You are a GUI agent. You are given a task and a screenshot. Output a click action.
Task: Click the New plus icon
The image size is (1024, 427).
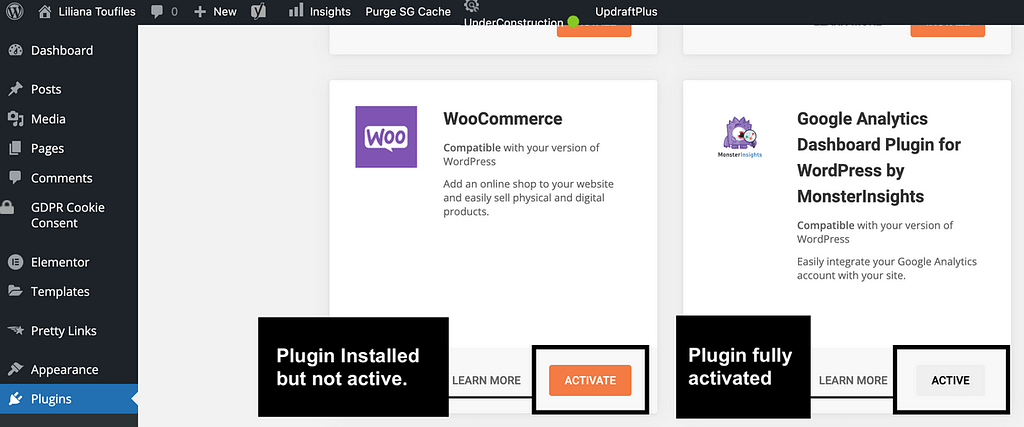click(x=200, y=12)
